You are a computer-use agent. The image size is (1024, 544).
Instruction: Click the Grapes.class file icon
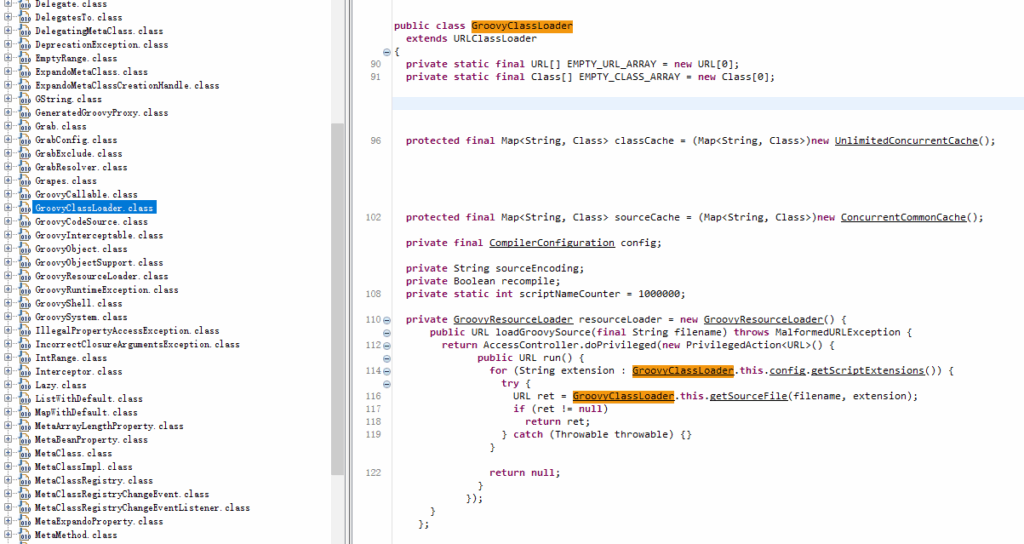tap(25, 181)
